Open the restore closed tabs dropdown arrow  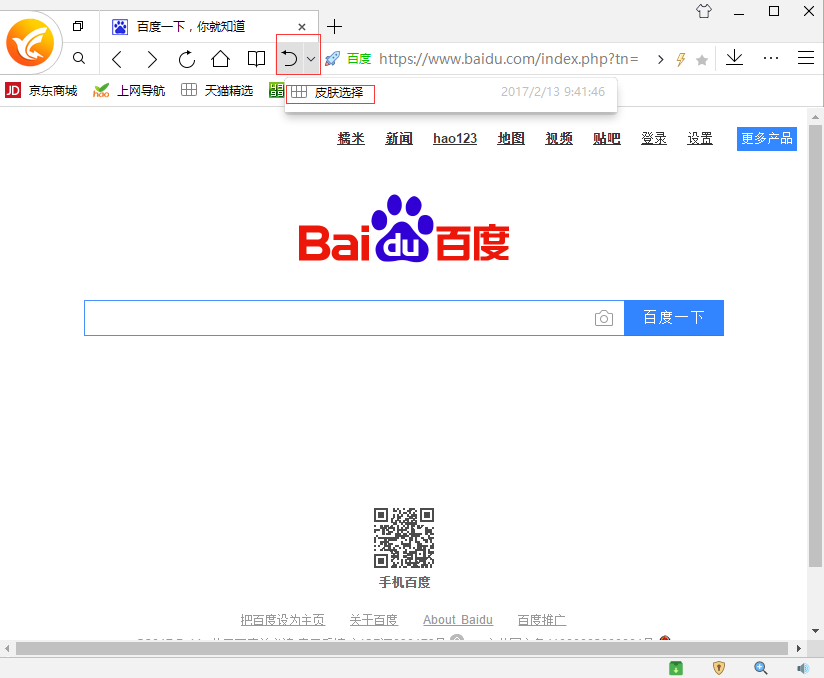[x=309, y=58]
